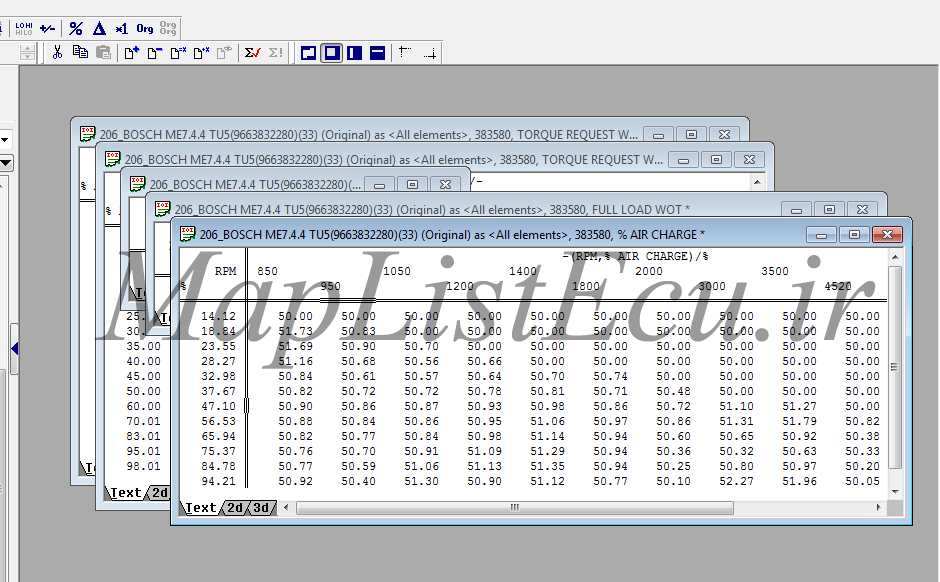Toggle the LOHI/HILO byte order icon
940x582 pixels.
point(24,28)
